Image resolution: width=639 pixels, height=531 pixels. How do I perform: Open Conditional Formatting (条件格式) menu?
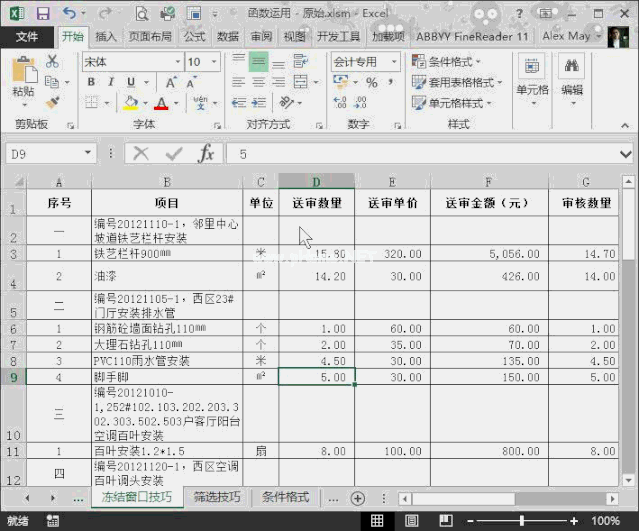tap(446, 62)
